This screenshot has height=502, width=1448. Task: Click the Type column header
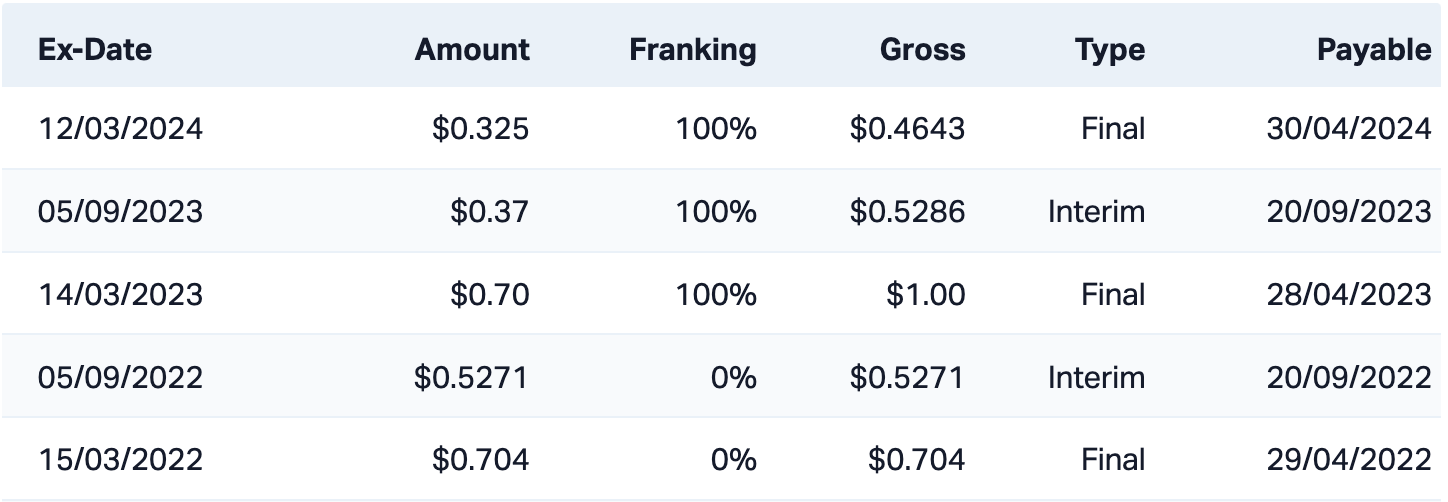click(1110, 50)
